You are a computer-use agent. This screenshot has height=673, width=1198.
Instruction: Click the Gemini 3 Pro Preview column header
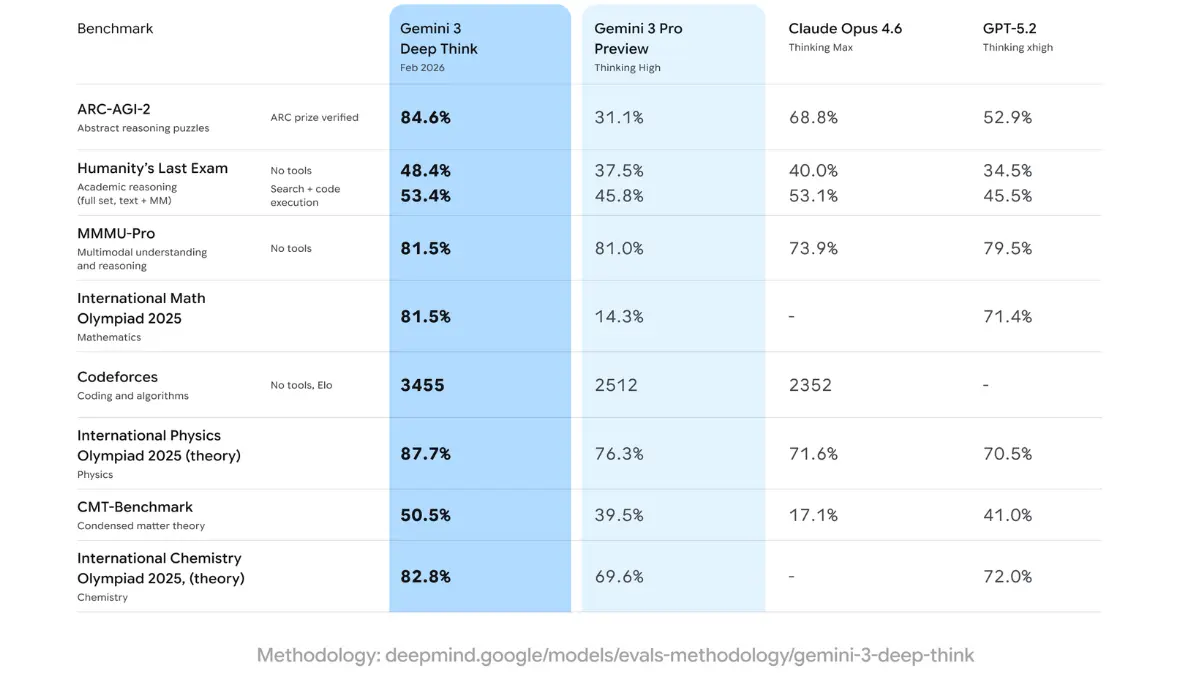click(638, 39)
